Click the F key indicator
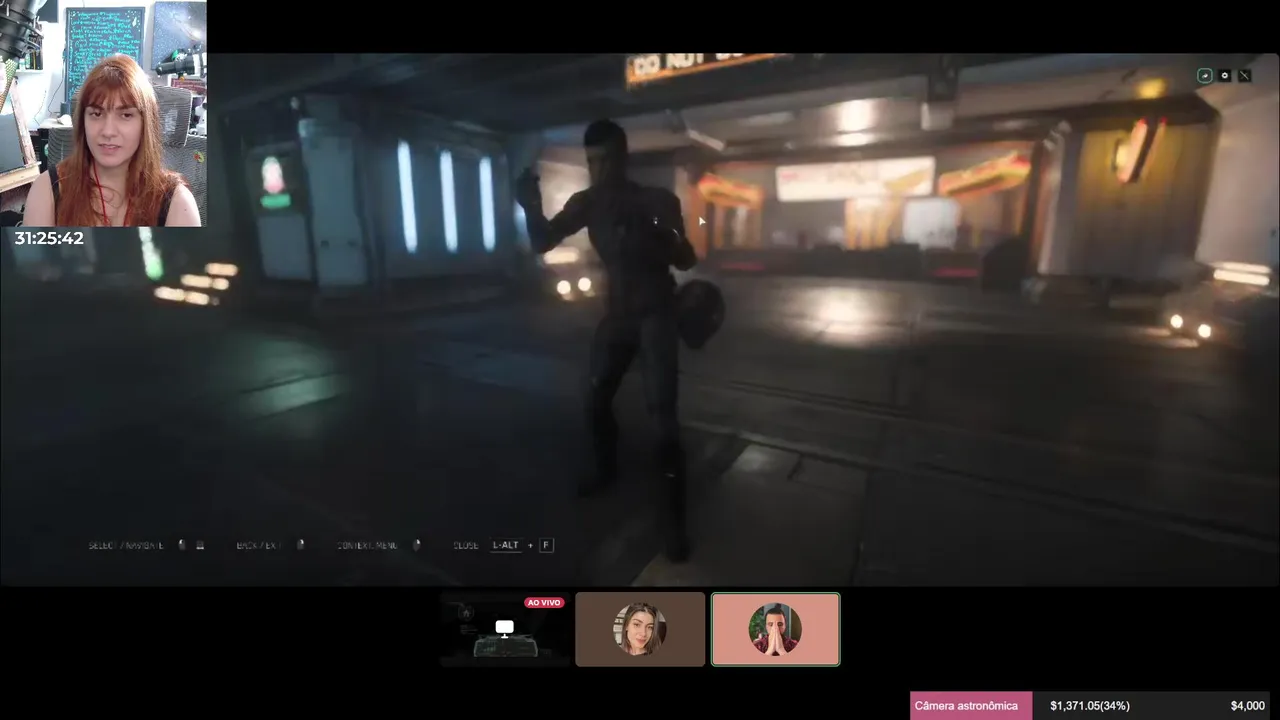This screenshot has height=720, width=1280. pos(546,545)
